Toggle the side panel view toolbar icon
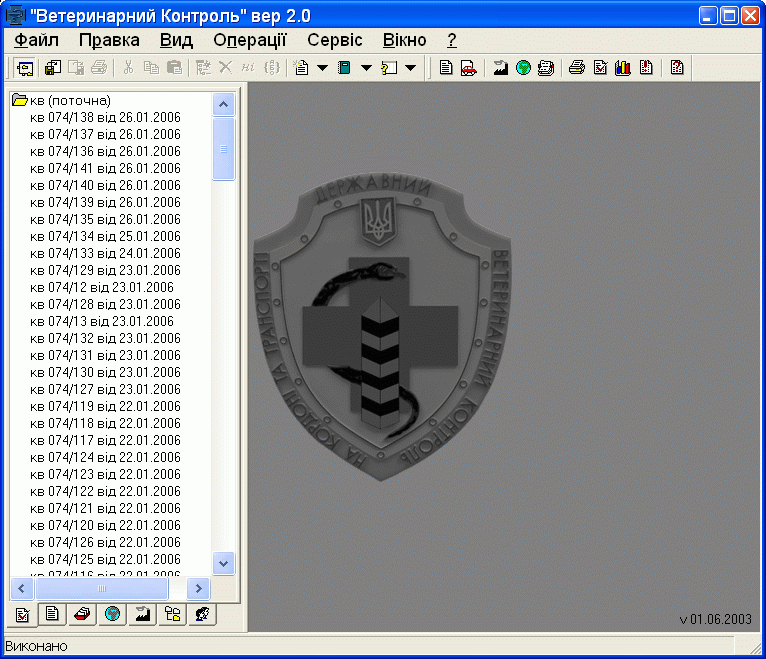The image size is (766, 659). point(25,68)
